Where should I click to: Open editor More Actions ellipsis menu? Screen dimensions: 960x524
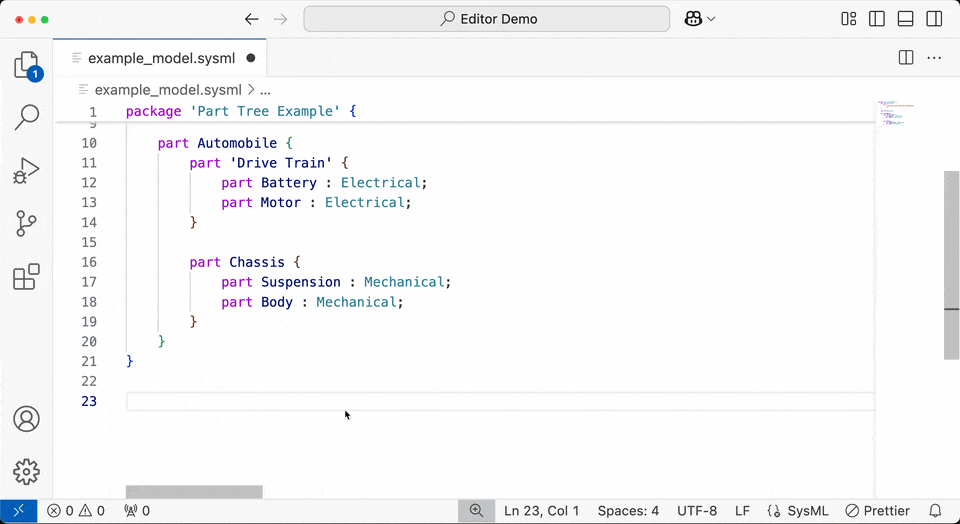934,58
